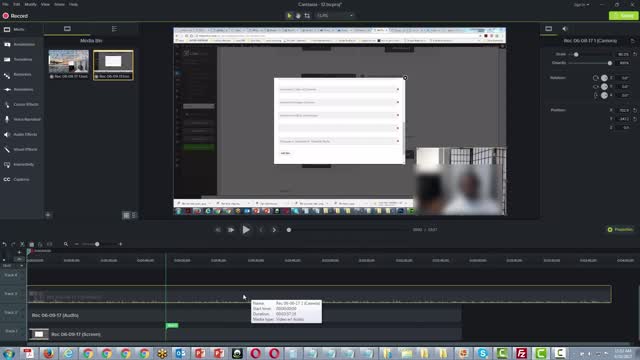Open the View menu

45,4
